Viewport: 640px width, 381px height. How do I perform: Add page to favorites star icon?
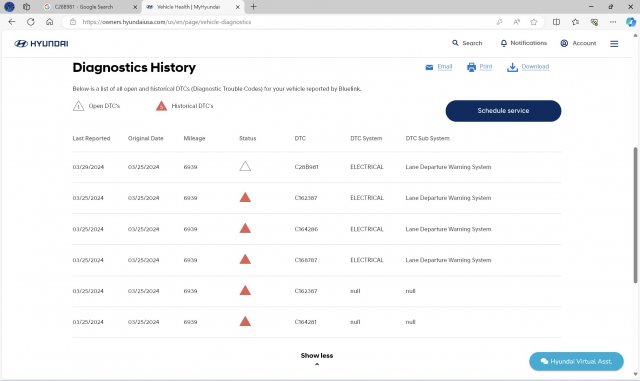533,22
